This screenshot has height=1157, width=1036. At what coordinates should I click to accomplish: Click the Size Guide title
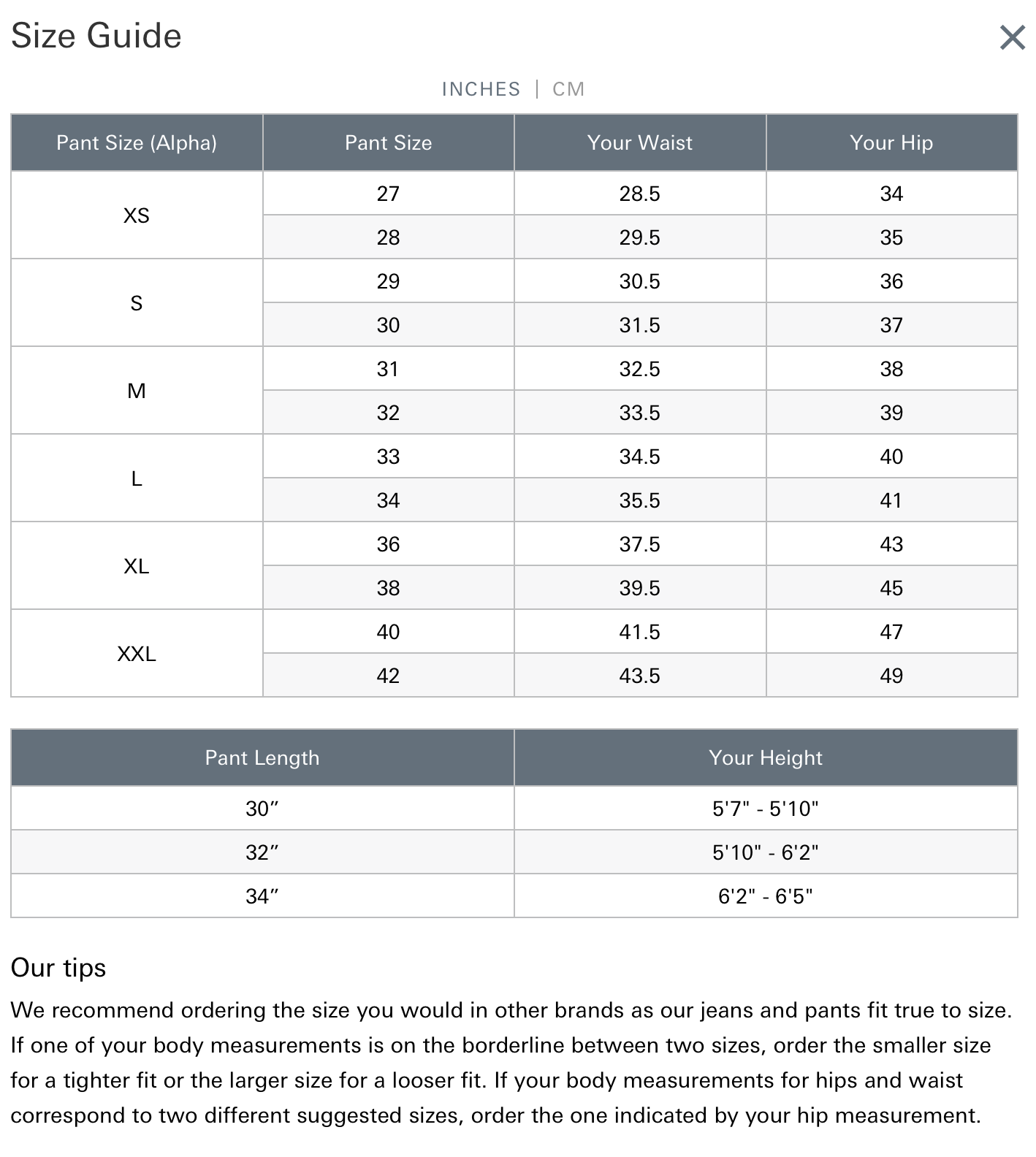tap(96, 36)
